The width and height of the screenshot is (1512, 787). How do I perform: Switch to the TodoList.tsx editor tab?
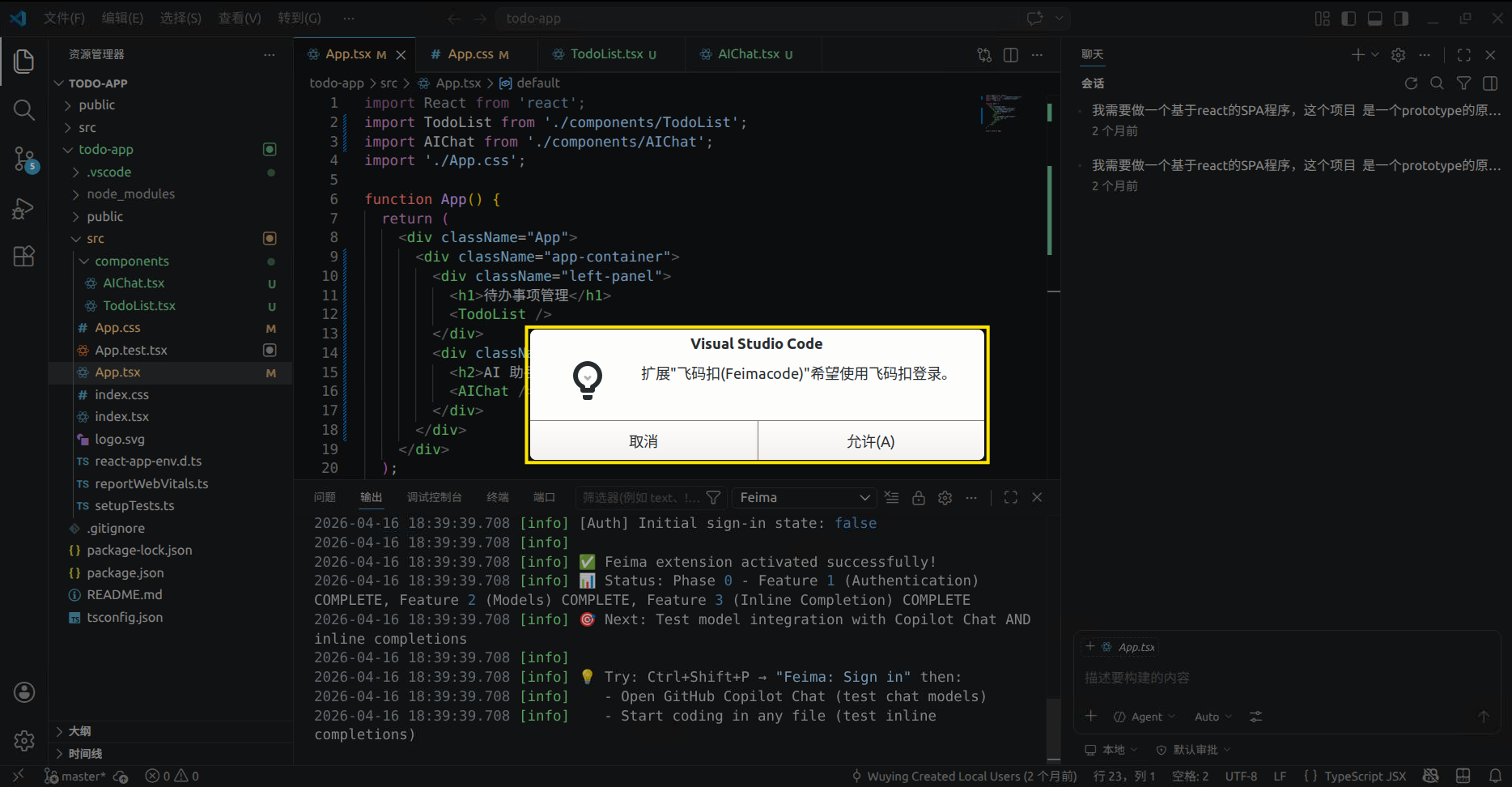pos(606,54)
